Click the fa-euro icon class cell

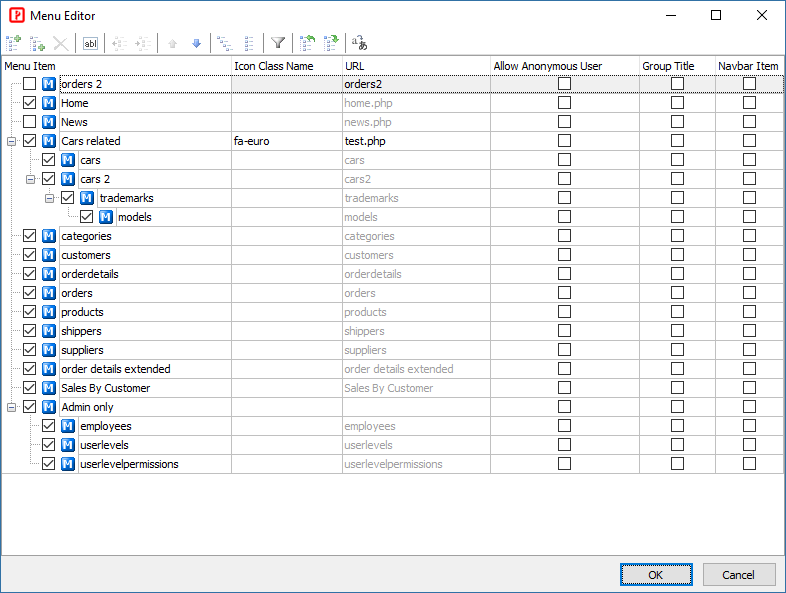click(x=287, y=141)
